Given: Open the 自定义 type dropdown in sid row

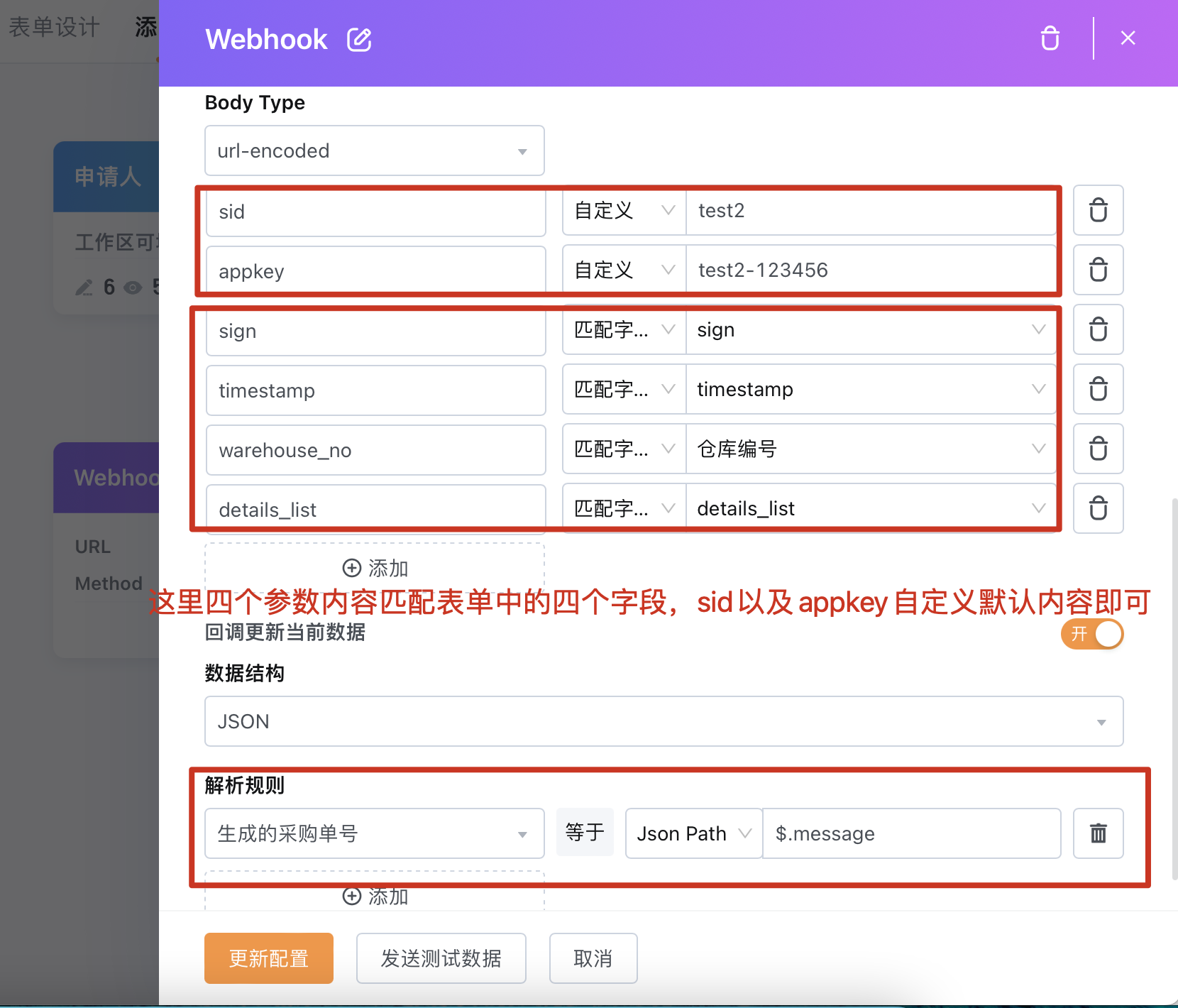Looking at the screenshot, I should 624,210.
